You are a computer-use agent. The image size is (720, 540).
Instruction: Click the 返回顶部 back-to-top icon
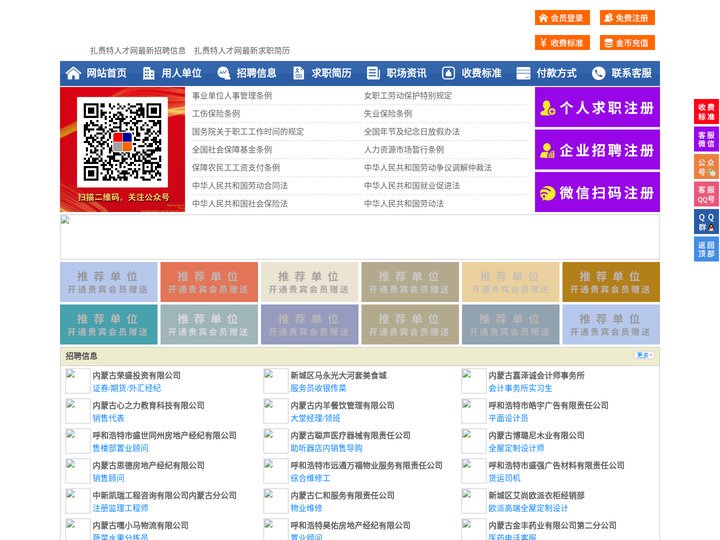coord(706,249)
